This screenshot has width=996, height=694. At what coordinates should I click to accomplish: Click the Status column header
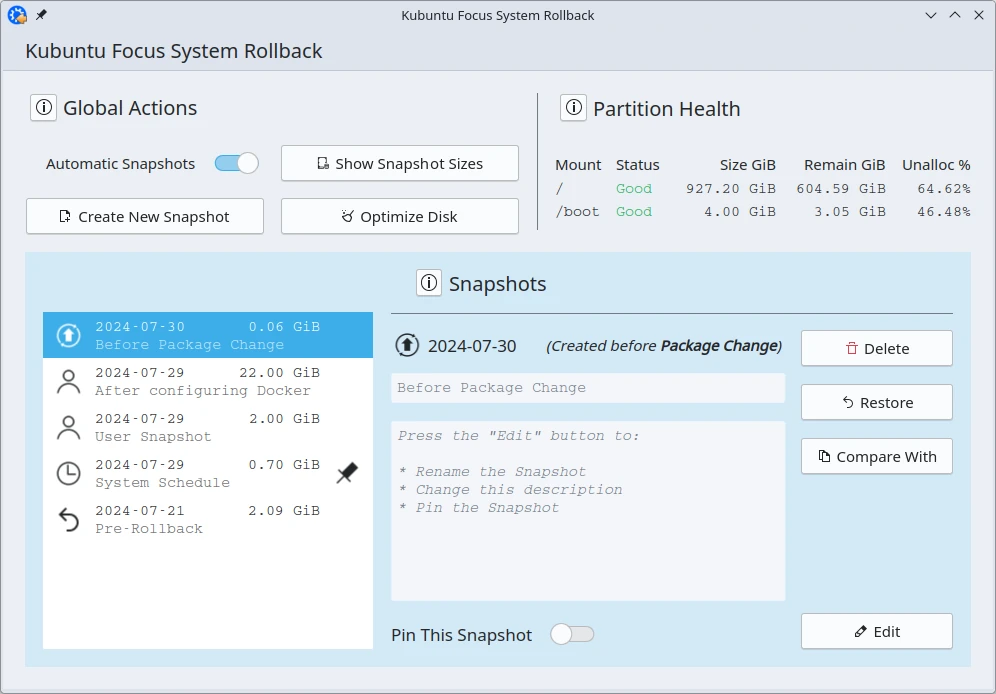tap(638, 165)
